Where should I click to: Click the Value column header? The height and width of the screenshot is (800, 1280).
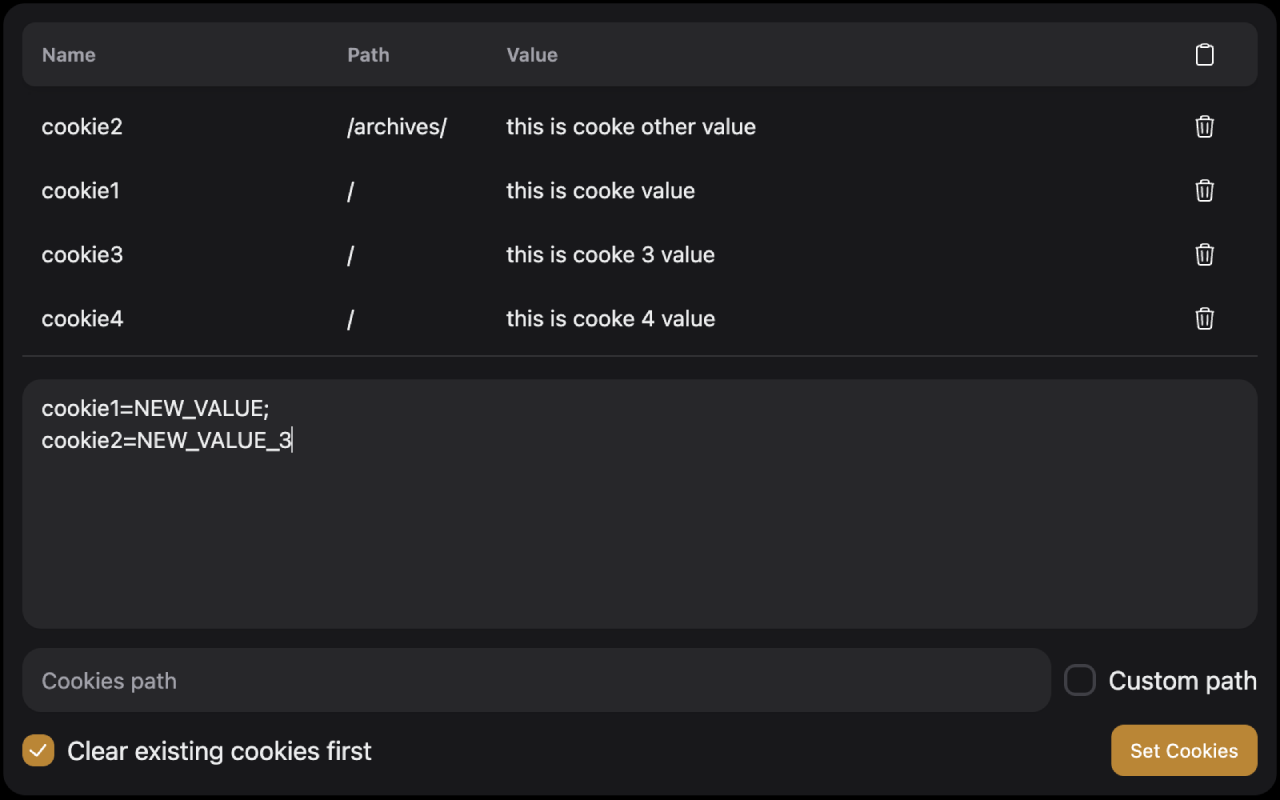coord(531,55)
